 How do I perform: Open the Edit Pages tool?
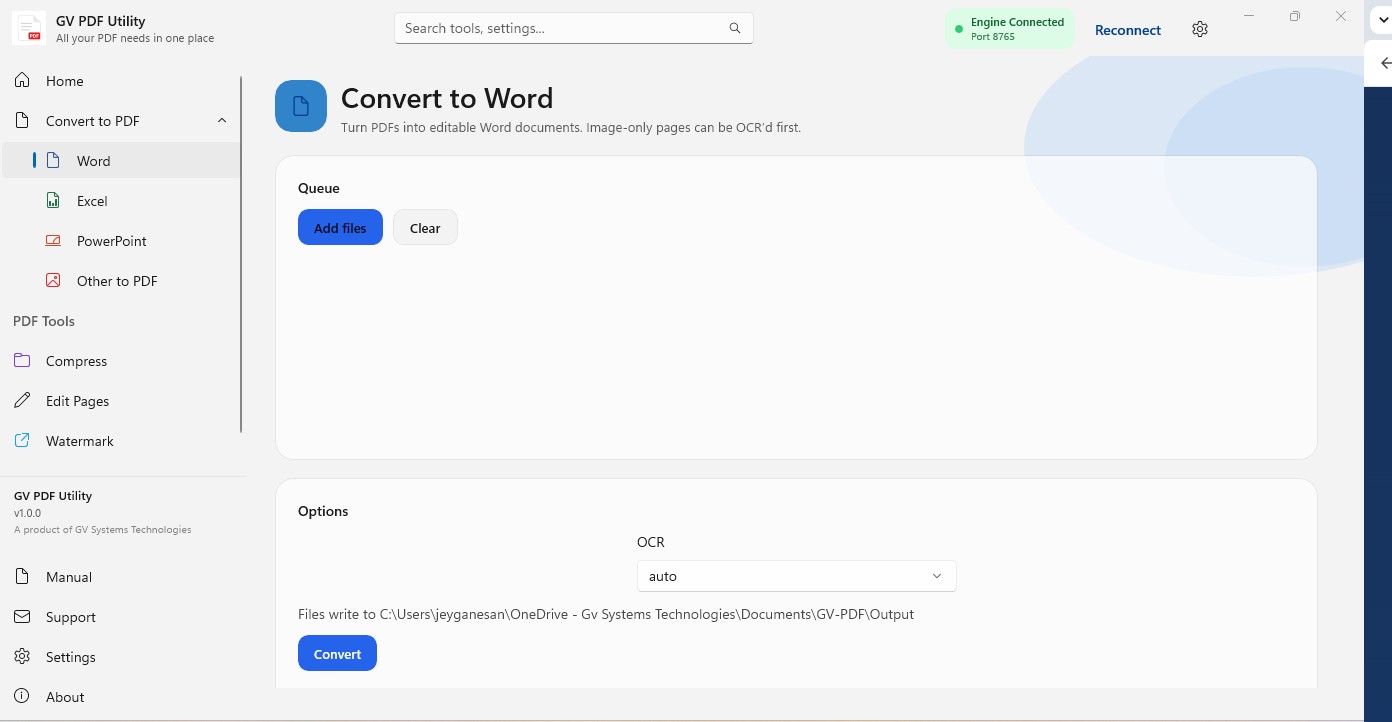(120, 400)
